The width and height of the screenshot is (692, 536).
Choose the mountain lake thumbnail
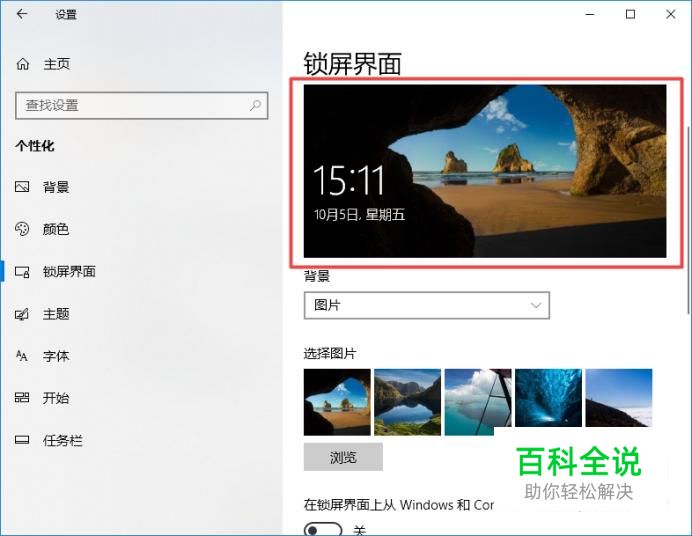coord(407,402)
